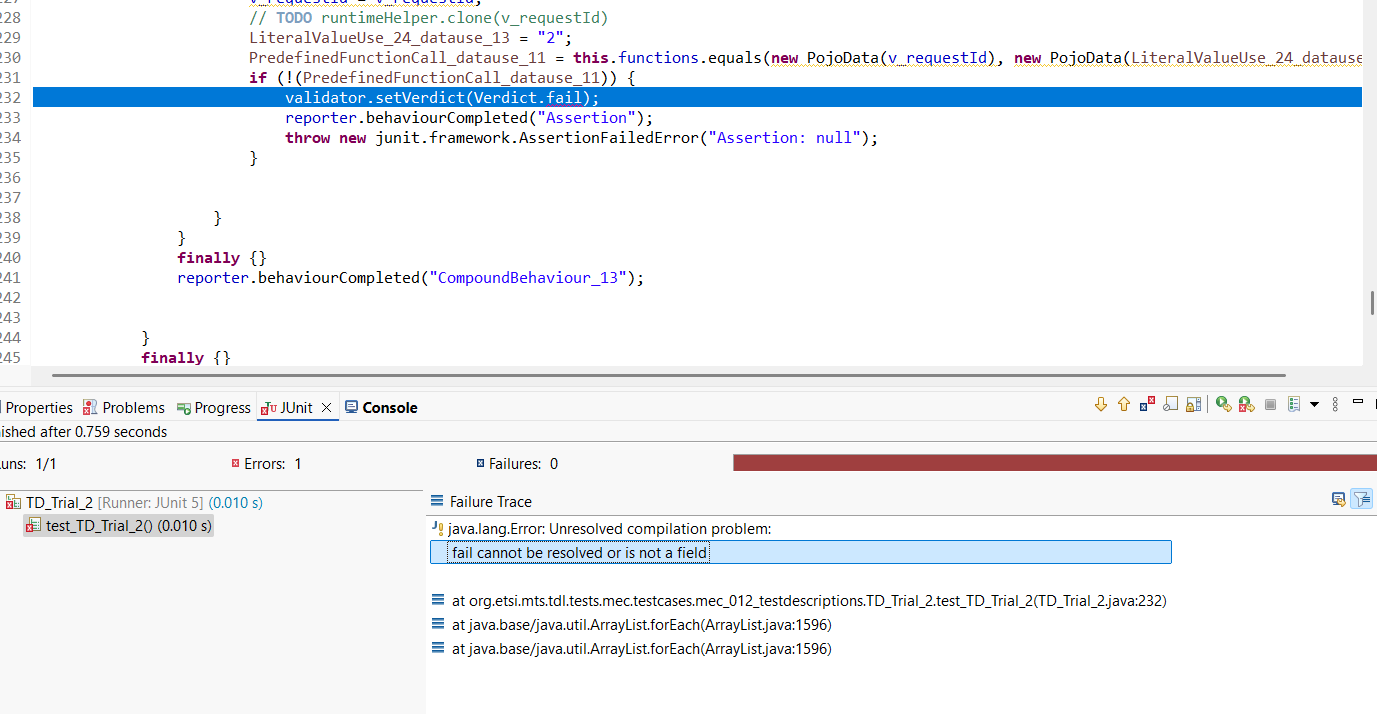
Task: Open Test Run History dropdown arrow
Action: coord(1314,404)
